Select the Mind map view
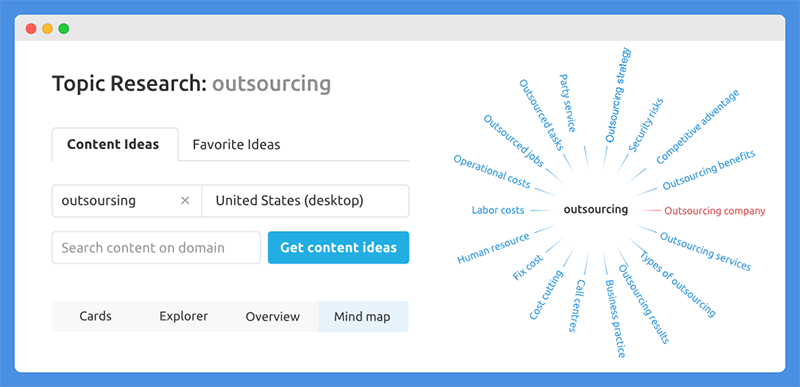This screenshot has width=800, height=387. (362, 317)
